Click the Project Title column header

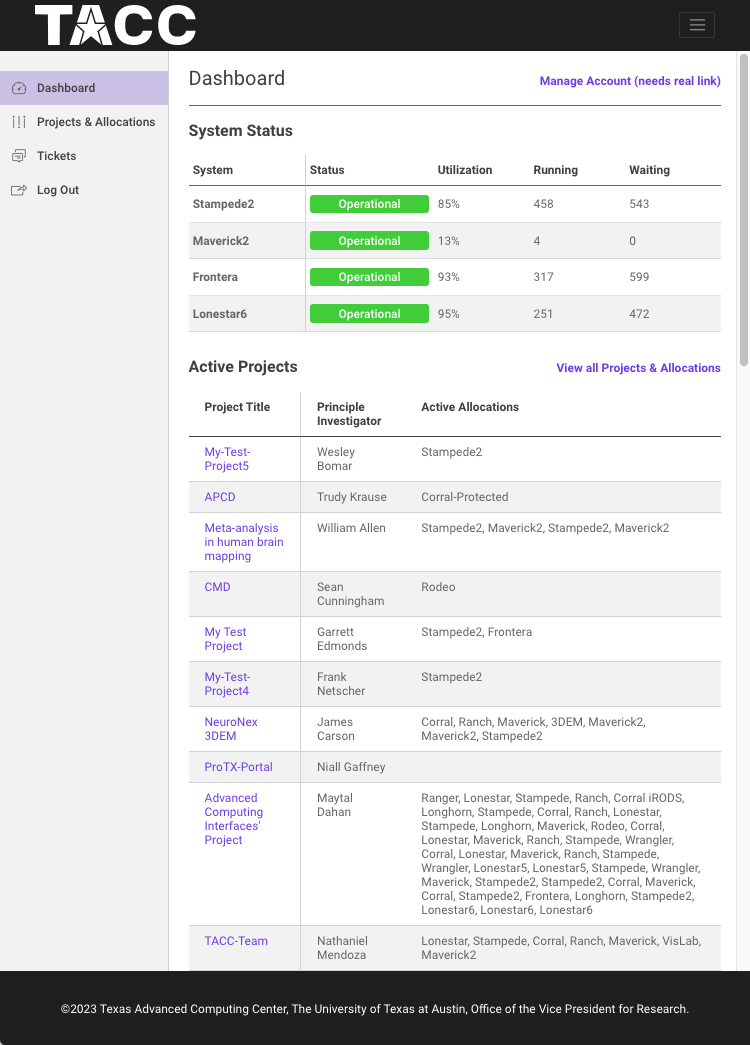pos(237,407)
